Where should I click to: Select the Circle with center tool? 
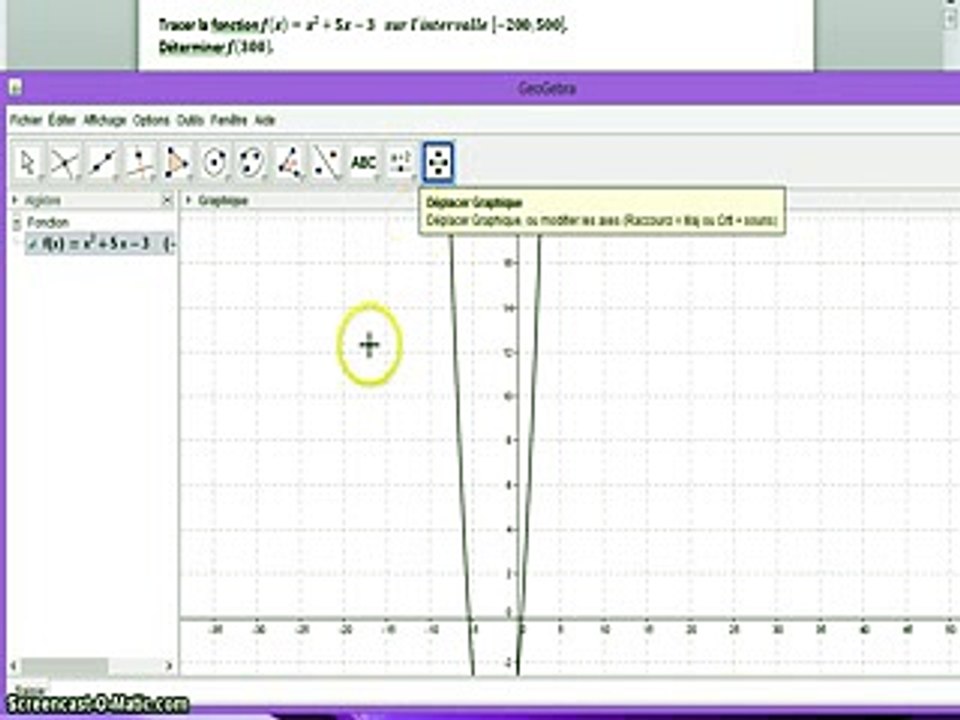[x=214, y=163]
